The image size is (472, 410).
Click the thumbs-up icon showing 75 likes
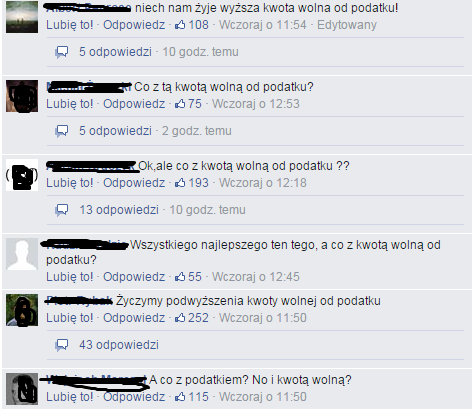(180, 103)
